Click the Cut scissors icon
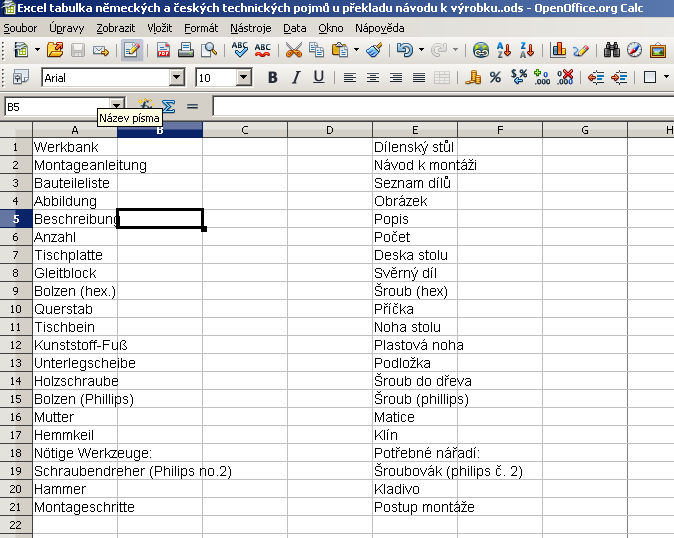 [295, 50]
